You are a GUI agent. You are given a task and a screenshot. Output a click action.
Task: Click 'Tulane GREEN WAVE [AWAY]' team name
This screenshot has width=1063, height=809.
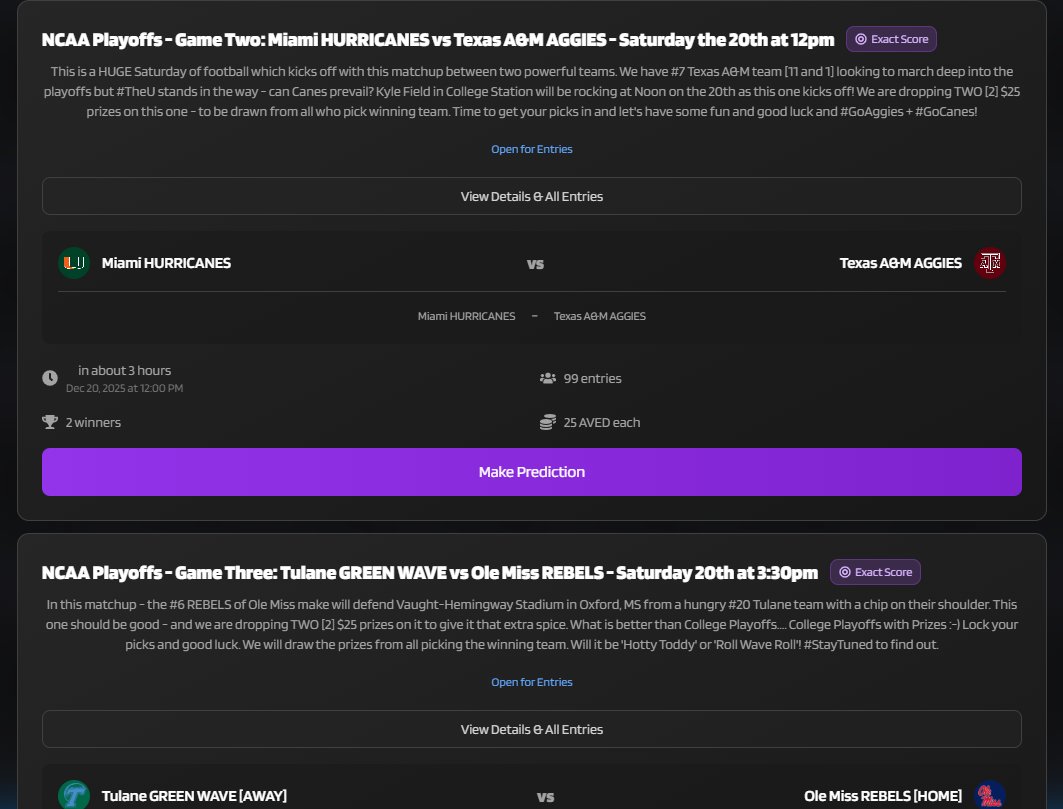point(194,796)
